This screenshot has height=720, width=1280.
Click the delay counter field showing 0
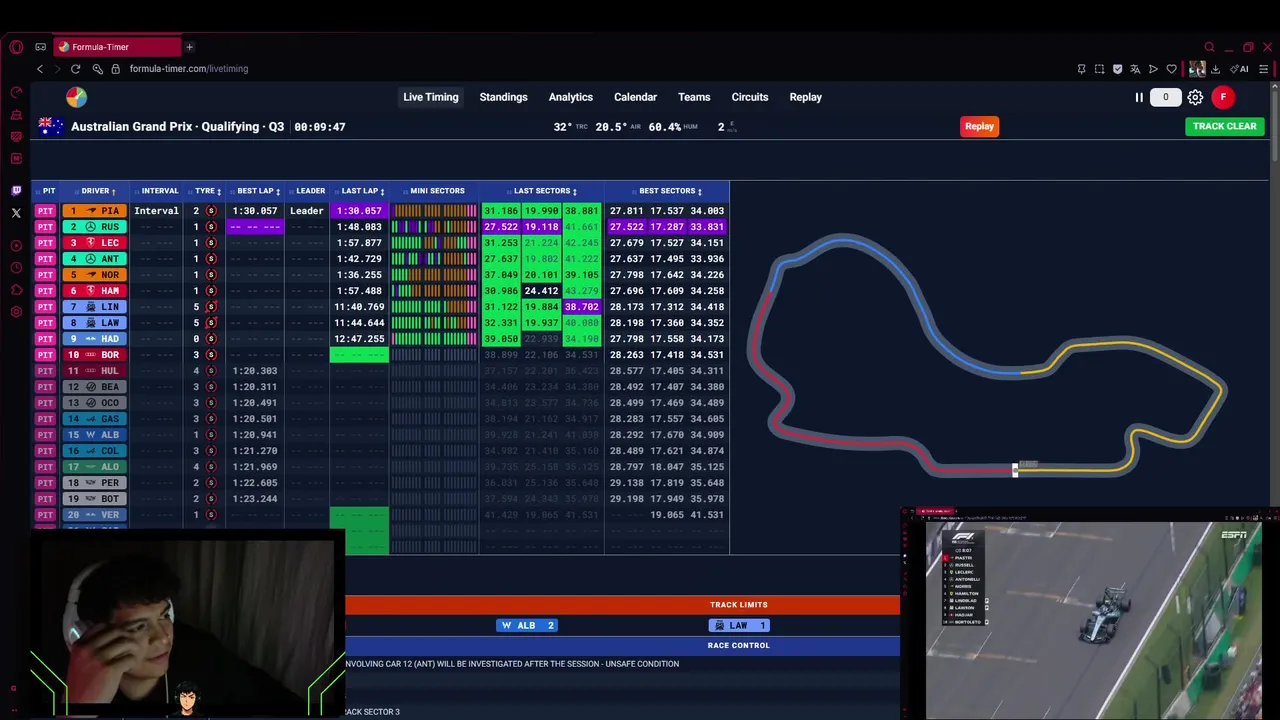1165,97
